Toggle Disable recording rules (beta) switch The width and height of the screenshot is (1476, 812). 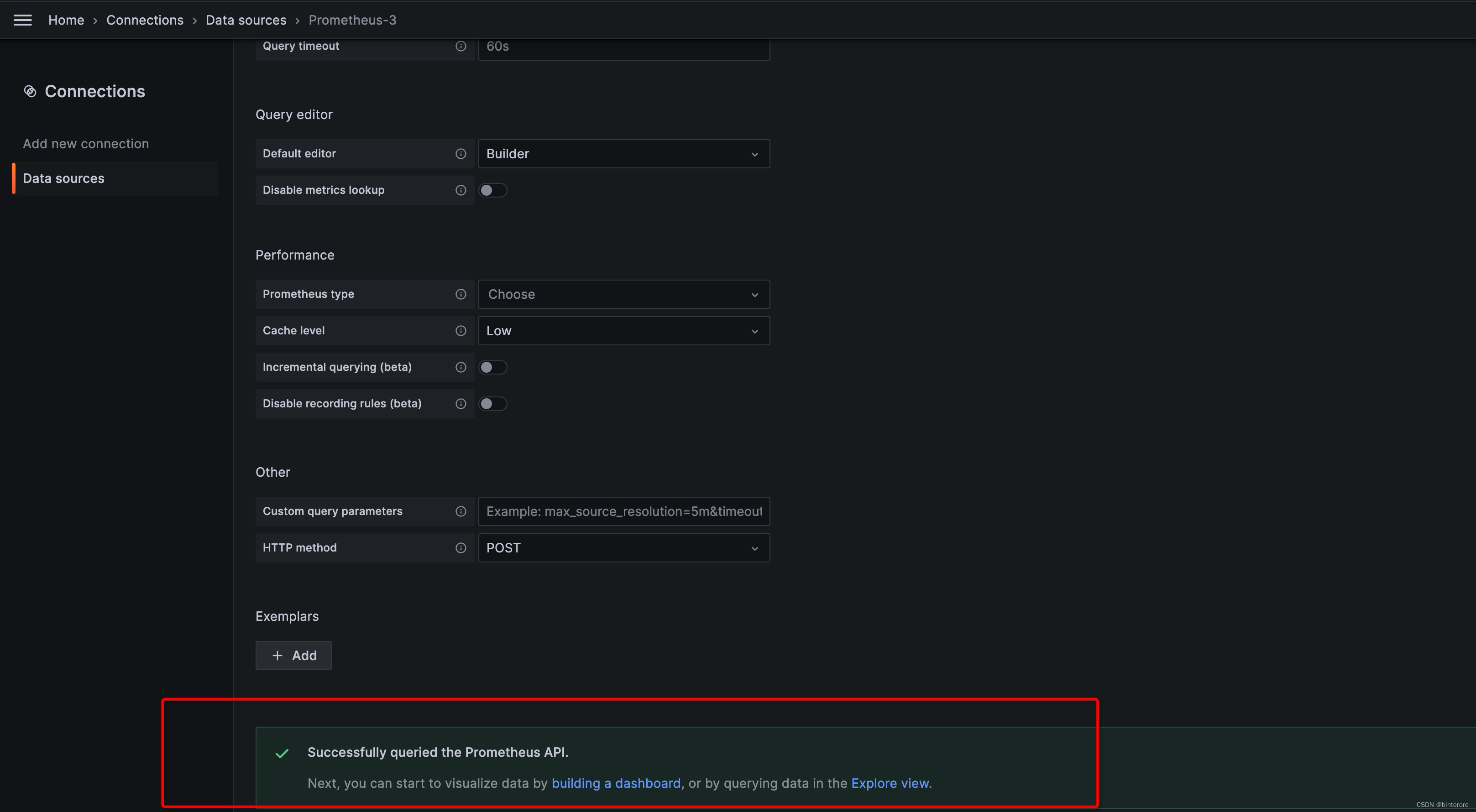pos(493,404)
